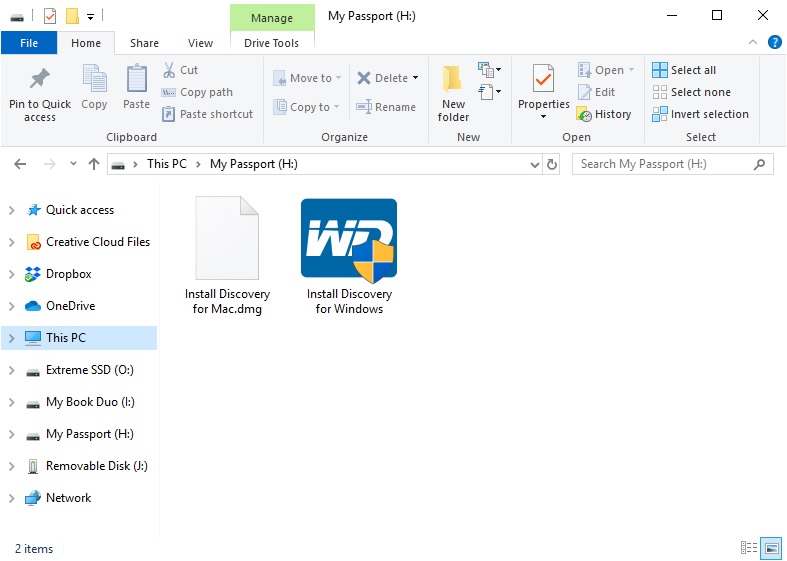
Task: Click the Forward navigation arrow
Action: coord(50,164)
